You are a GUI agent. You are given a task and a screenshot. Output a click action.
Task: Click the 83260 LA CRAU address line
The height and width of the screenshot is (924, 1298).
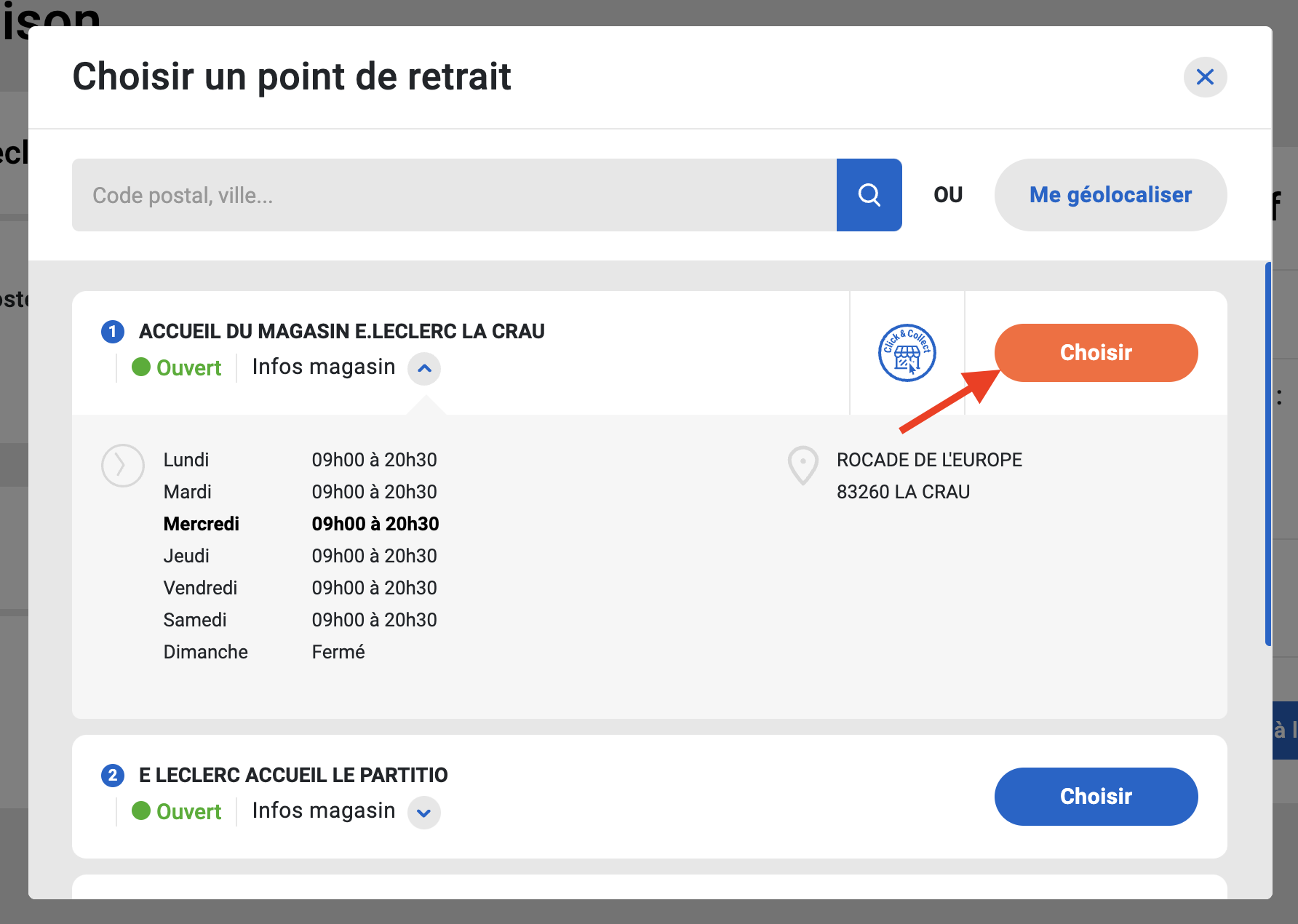(x=903, y=492)
